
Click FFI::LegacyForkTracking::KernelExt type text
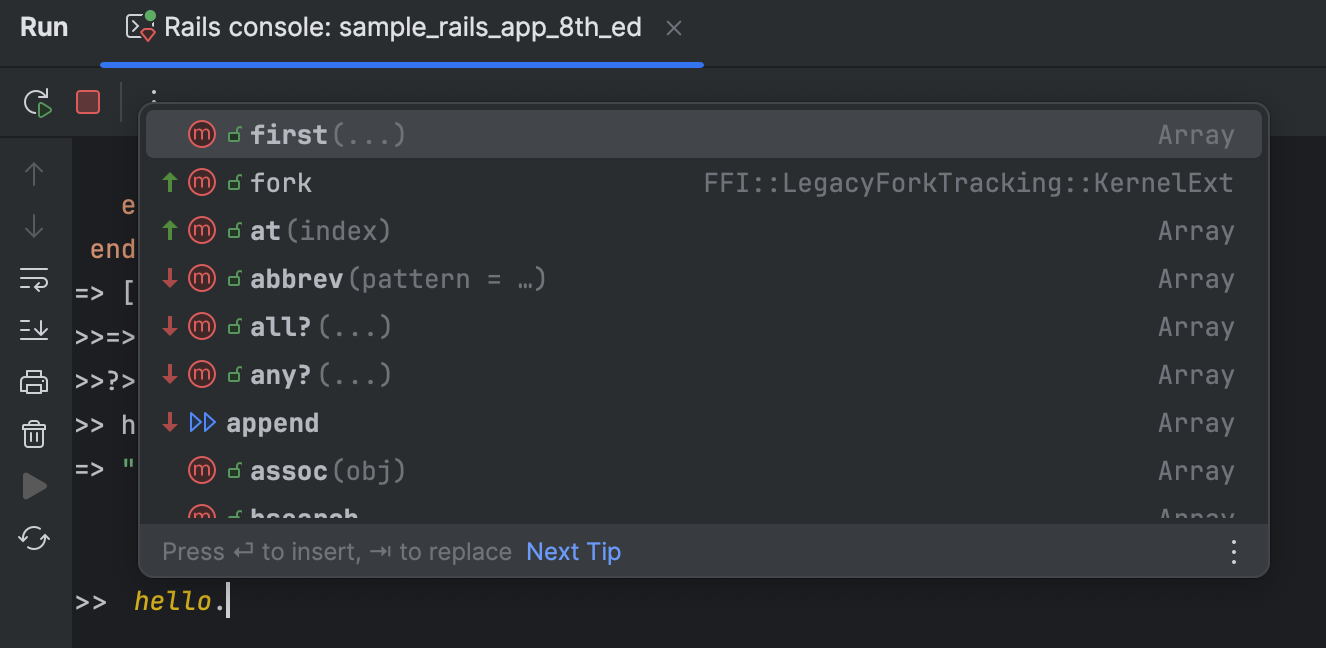(x=968, y=183)
